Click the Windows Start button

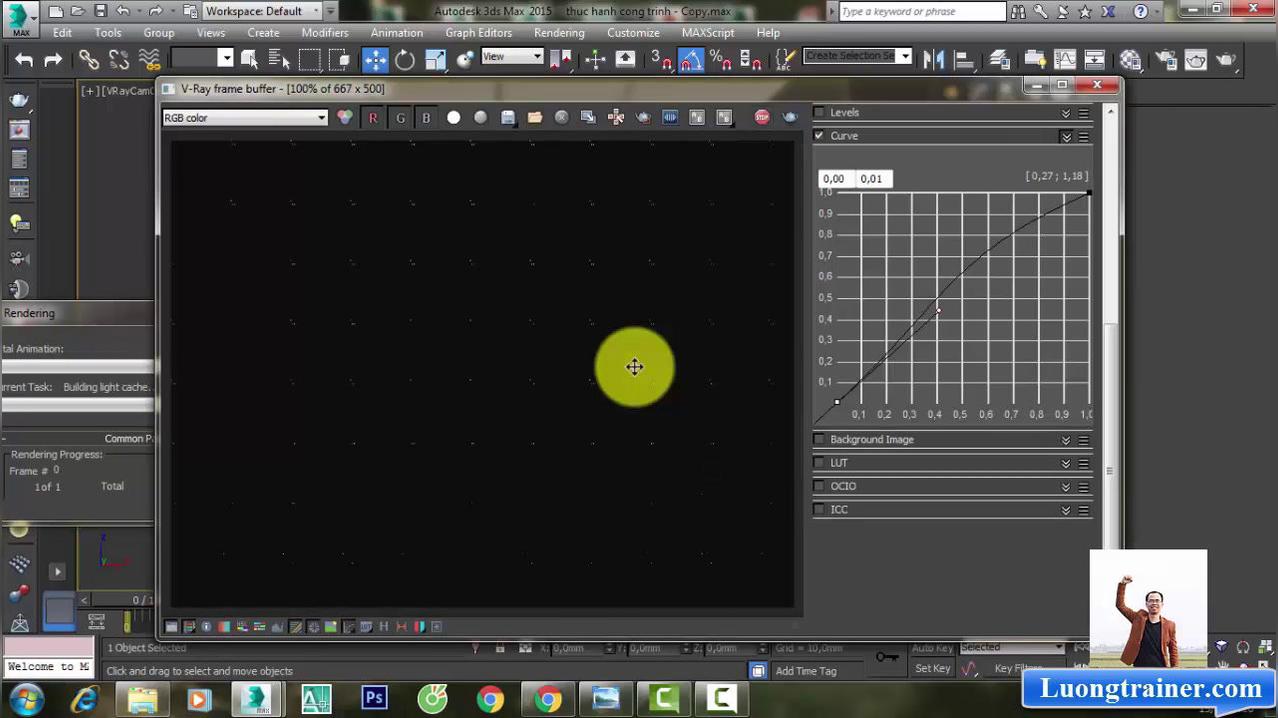click(26, 698)
